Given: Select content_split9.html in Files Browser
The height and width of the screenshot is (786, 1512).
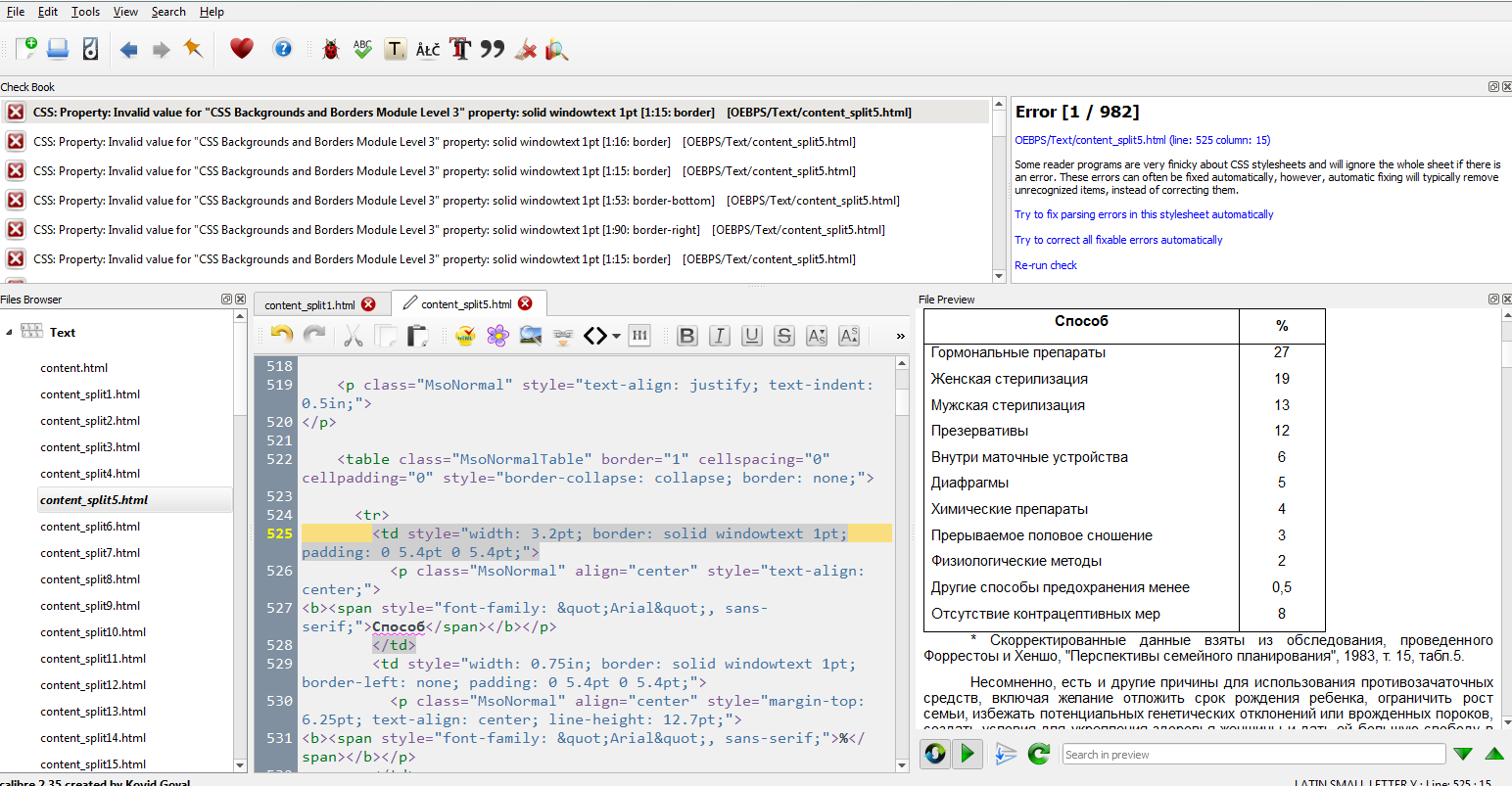Looking at the screenshot, I should 90,606.
